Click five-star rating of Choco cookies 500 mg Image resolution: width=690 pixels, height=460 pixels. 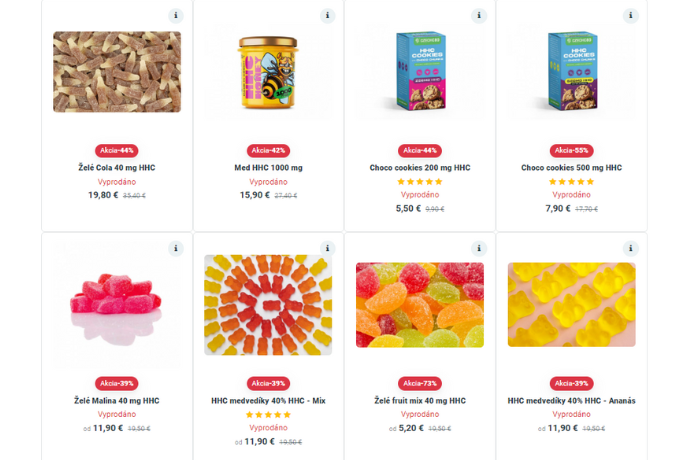571,182
